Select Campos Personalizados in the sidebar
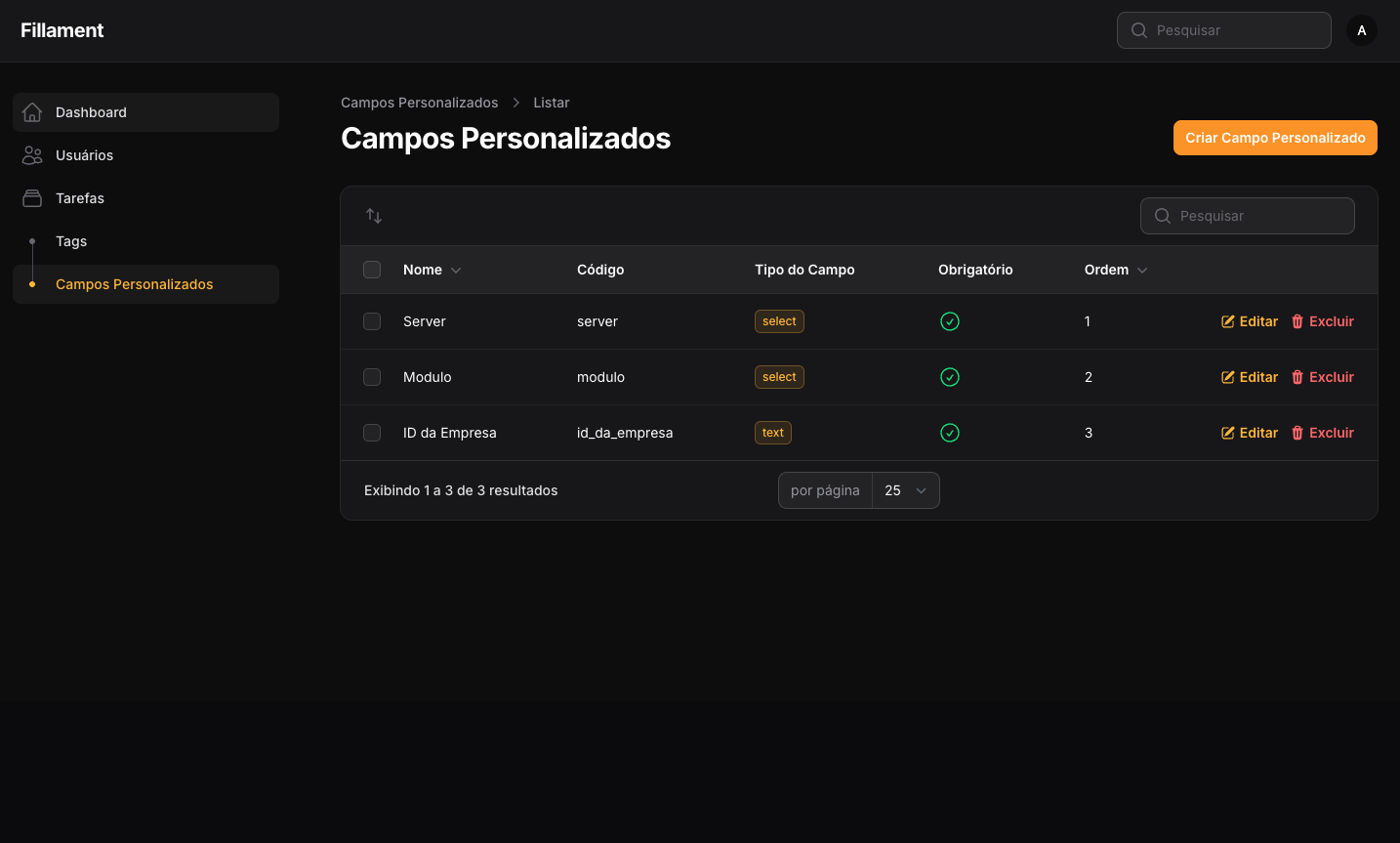Image resolution: width=1400 pixels, height=843 pixels. pos(134,284)
